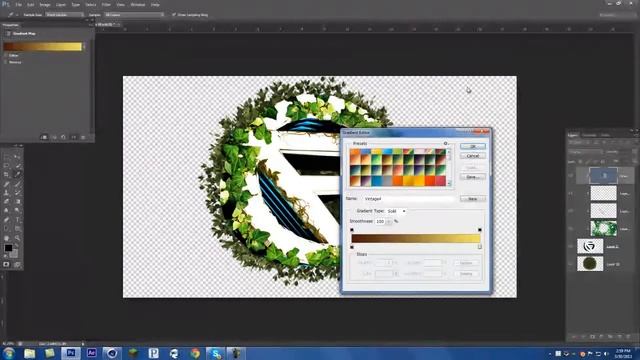This screenshot has height=360, width=640.
Task: Select the Horizontal Type tool
Action: pos(18,220)
